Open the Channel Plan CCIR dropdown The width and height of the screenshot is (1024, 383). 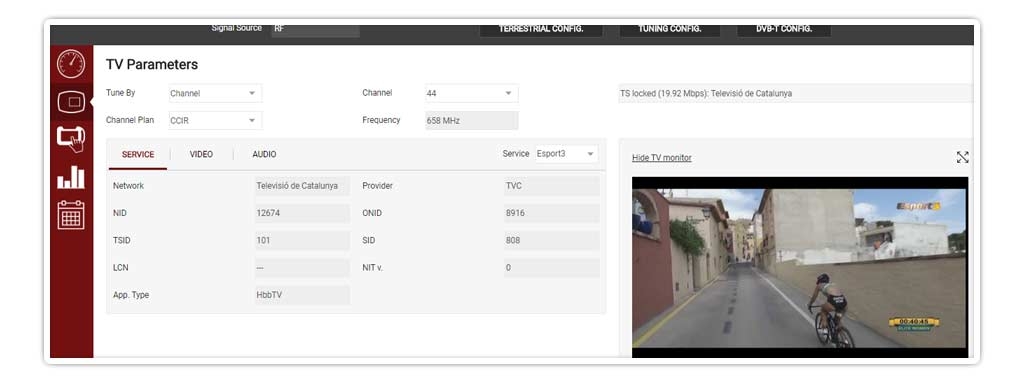click(x=215, y=121)
